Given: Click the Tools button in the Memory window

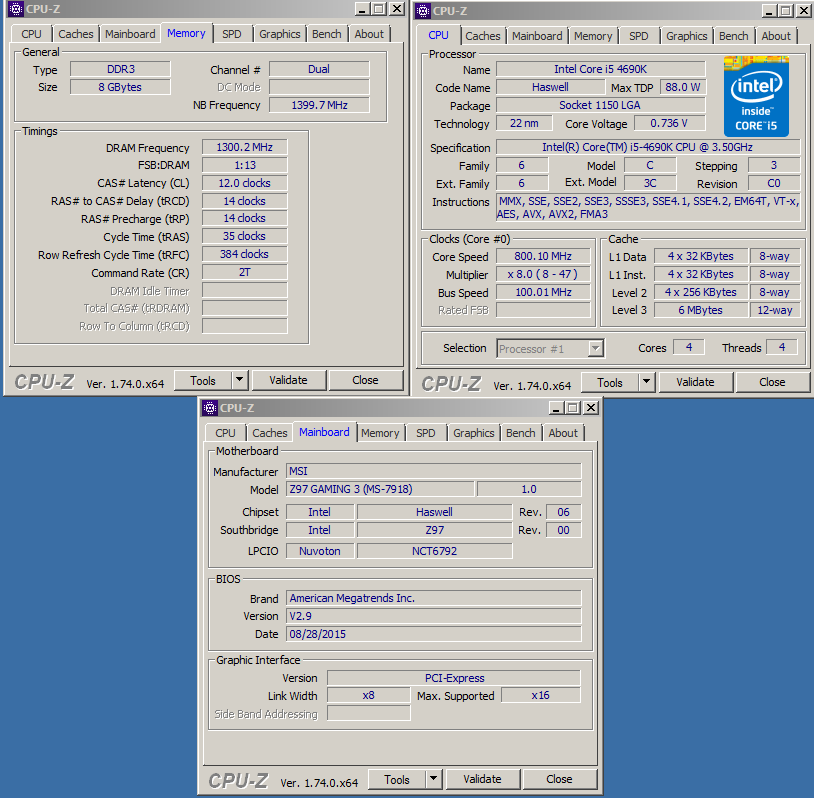Looking at the screenshot, I should [x=203, y=381].
